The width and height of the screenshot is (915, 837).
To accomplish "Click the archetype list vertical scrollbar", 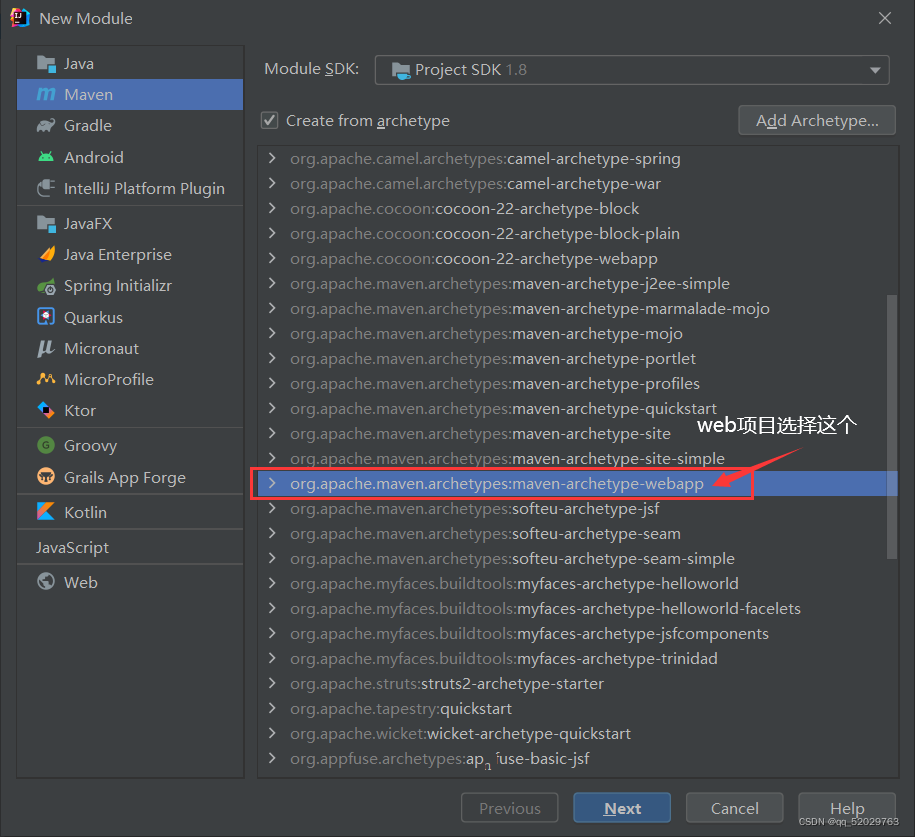I will [892, 426].
